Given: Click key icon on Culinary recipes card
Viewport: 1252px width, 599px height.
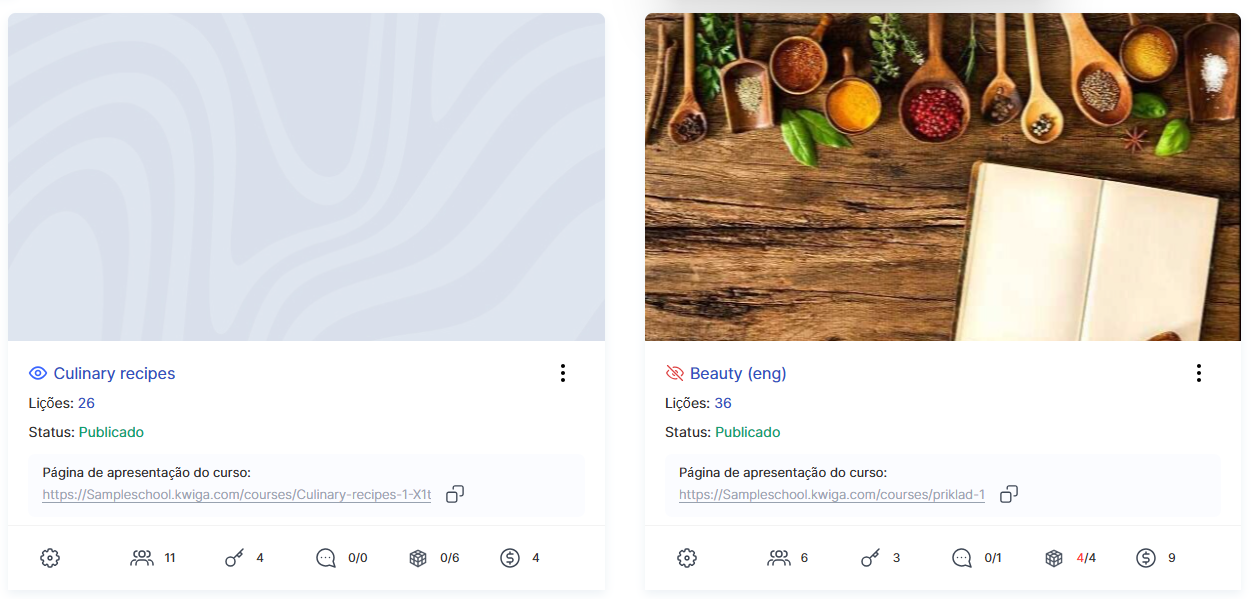Looking at the screenshot, I should (x=234, y=558).
